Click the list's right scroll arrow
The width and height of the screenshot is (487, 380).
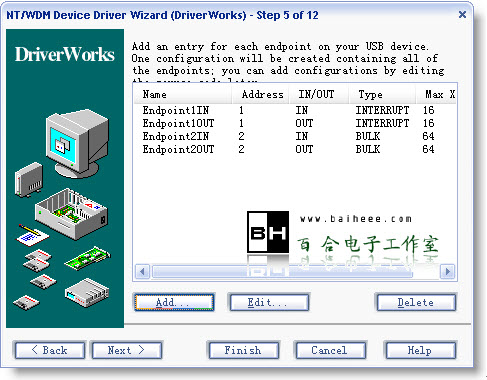pos(448,271)
